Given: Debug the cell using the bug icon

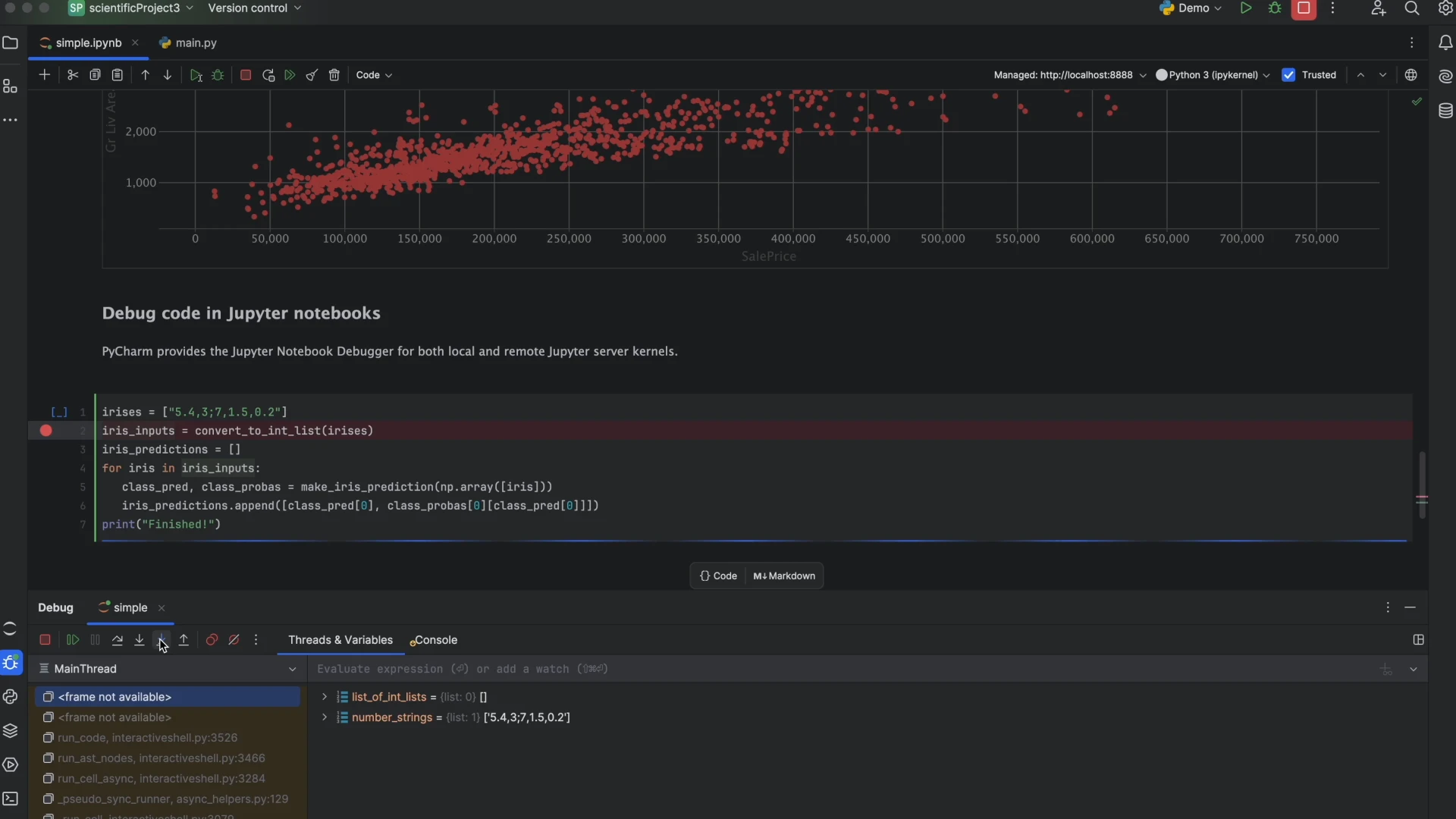Looking at the screenshot, I should (218, 75).
